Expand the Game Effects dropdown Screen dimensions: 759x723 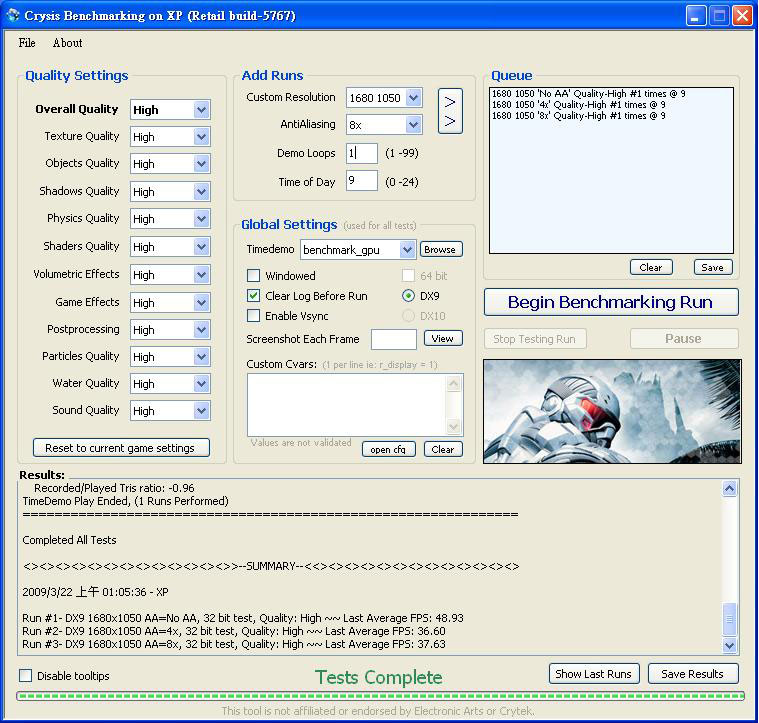(x=201, y=303)
